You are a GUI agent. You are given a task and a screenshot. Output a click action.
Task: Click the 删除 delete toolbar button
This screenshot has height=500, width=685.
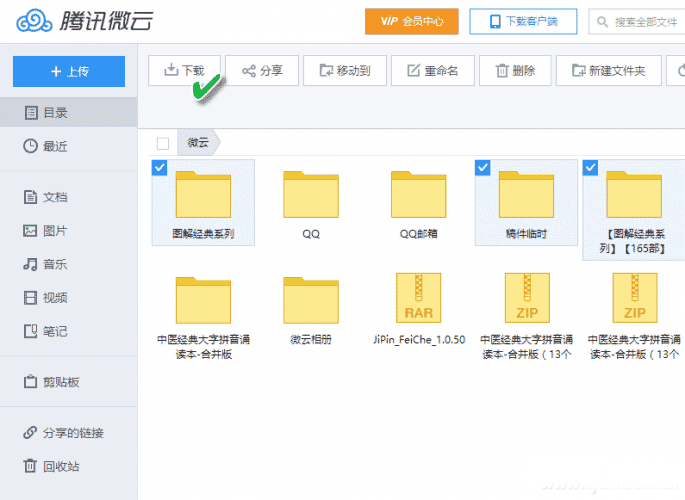[515, 70]
